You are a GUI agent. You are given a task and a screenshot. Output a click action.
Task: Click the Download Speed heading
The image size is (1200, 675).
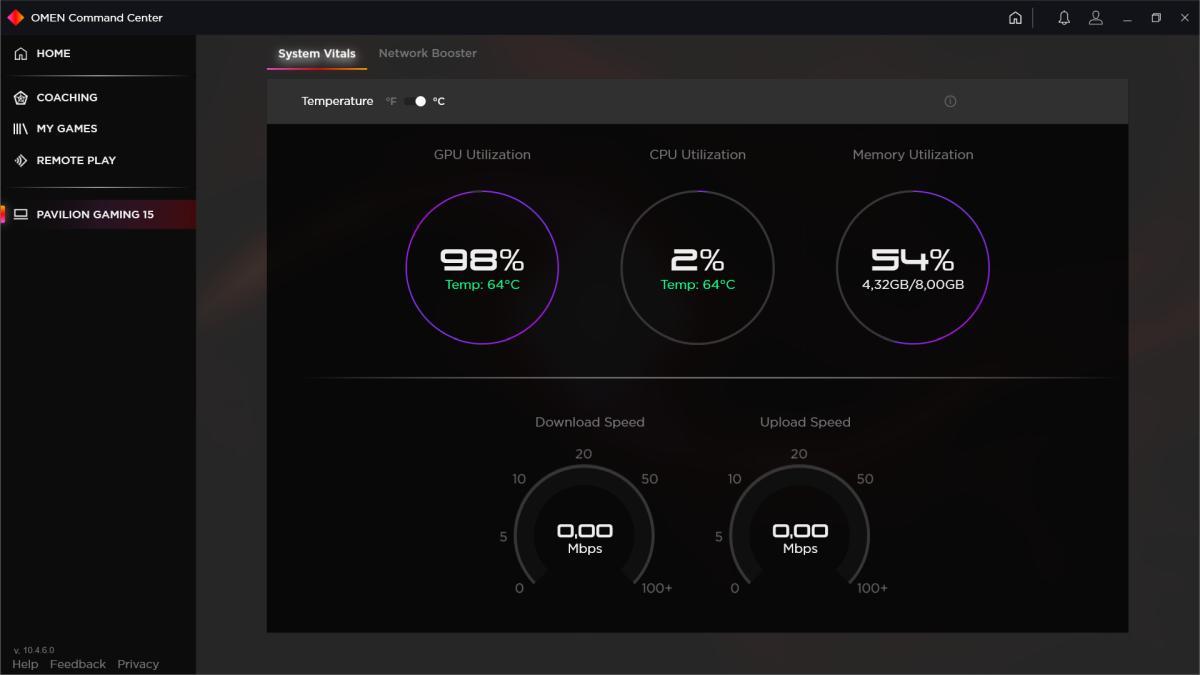click(x=590, y=422)
